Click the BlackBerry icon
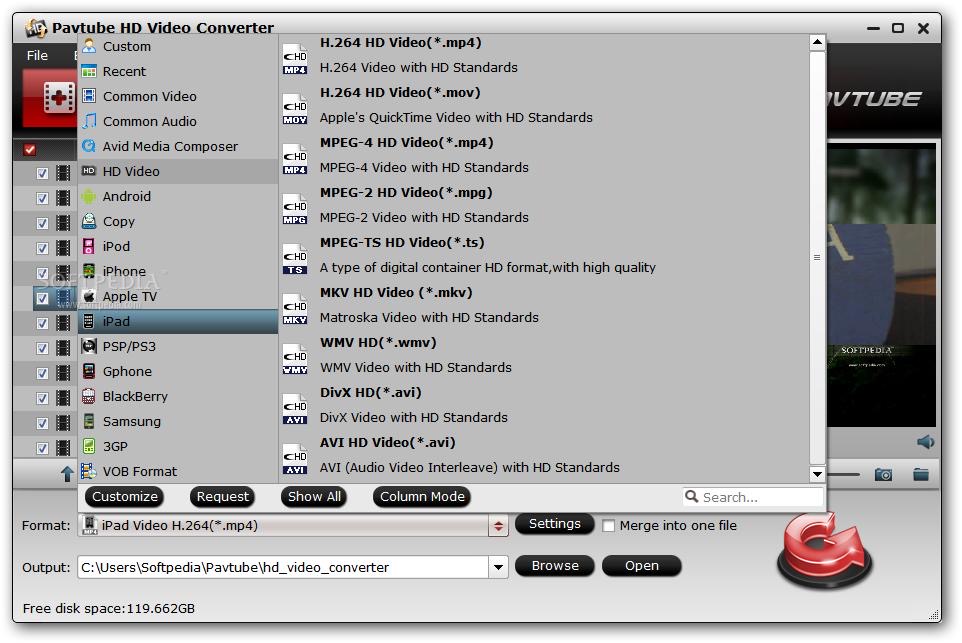 click(x=90, y=396)
